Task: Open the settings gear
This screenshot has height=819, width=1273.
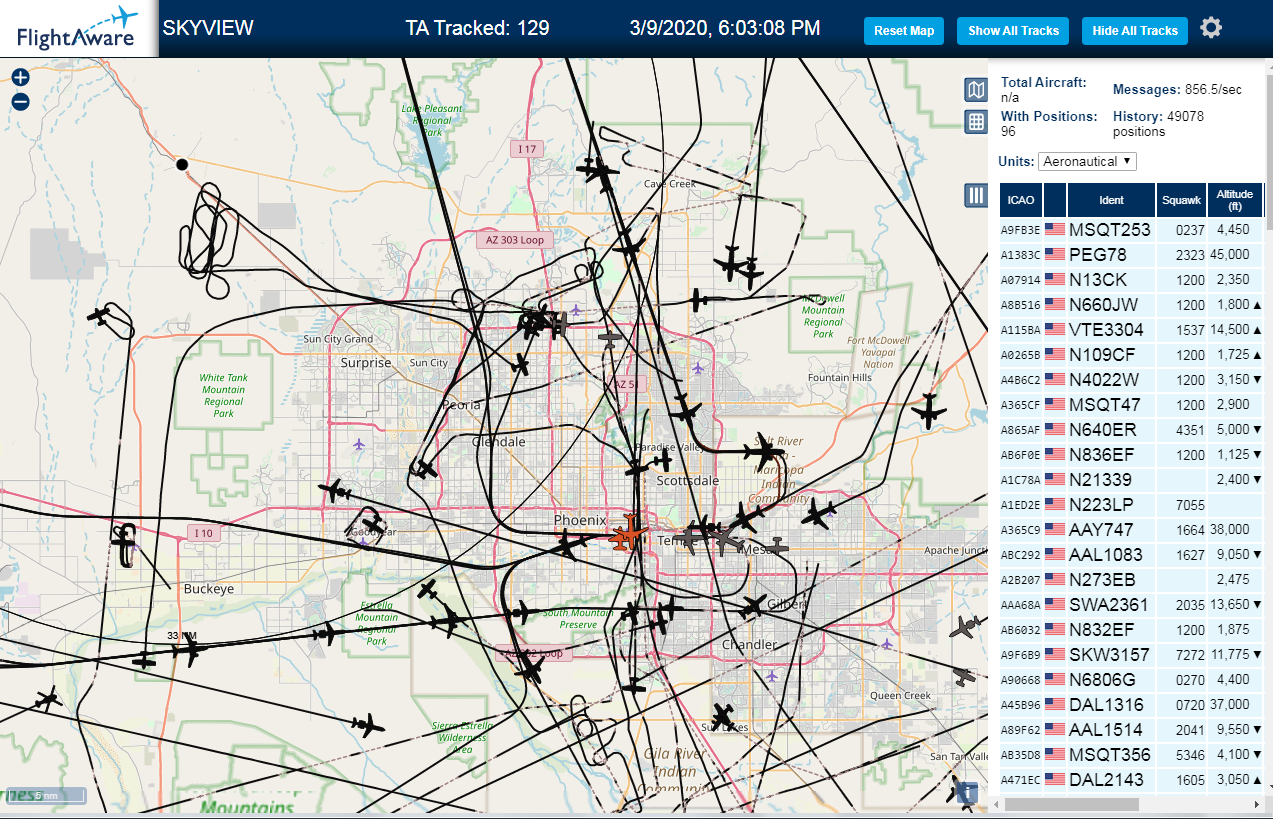Action: [x=1211, y=27]
